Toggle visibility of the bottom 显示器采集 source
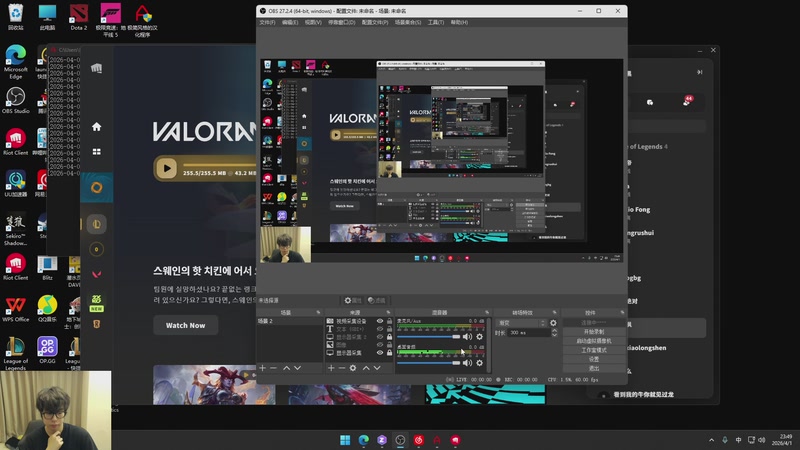The image size is (800, 450). pos(380,353)
